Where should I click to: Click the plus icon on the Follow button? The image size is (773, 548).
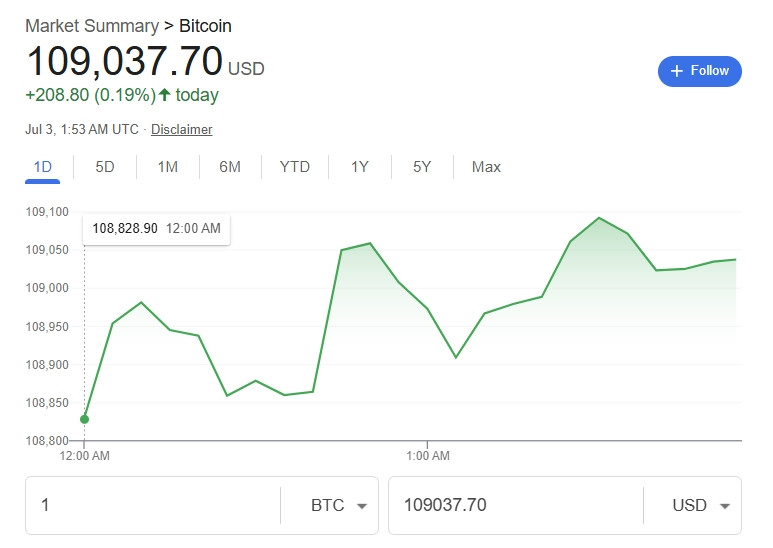[677, 71]
